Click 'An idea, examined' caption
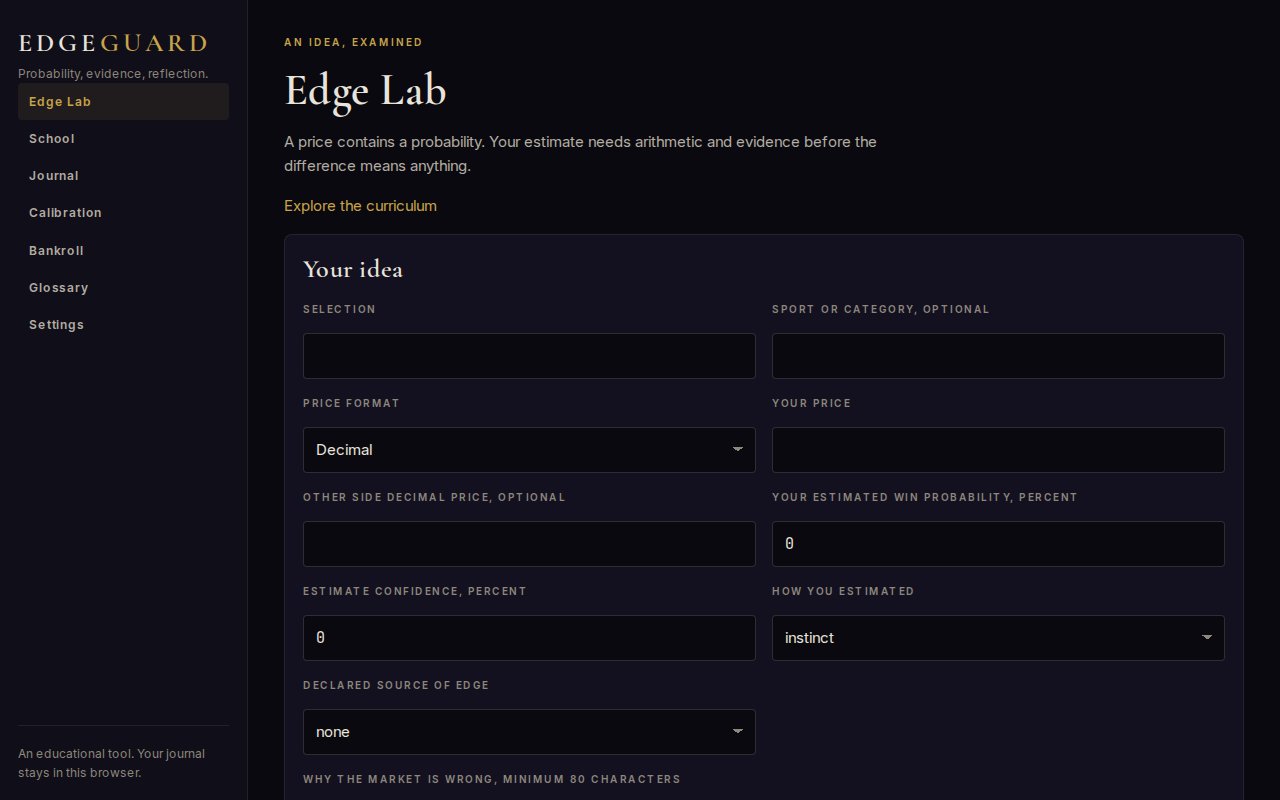The width and height of the screenshot is (1280, 800). click(353, 42)
